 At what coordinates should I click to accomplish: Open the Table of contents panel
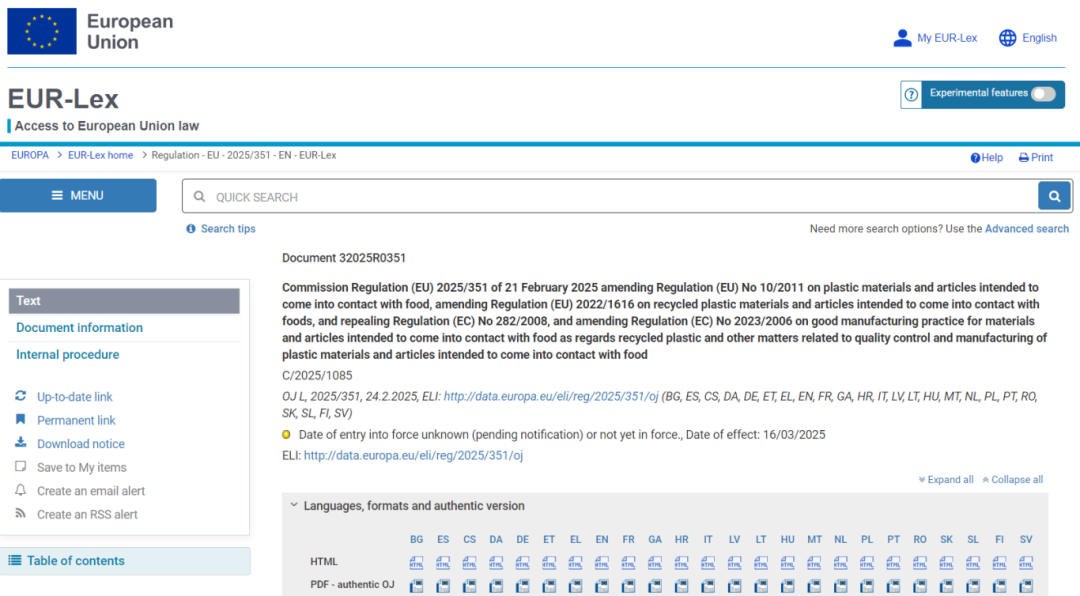tap(125, 561)
